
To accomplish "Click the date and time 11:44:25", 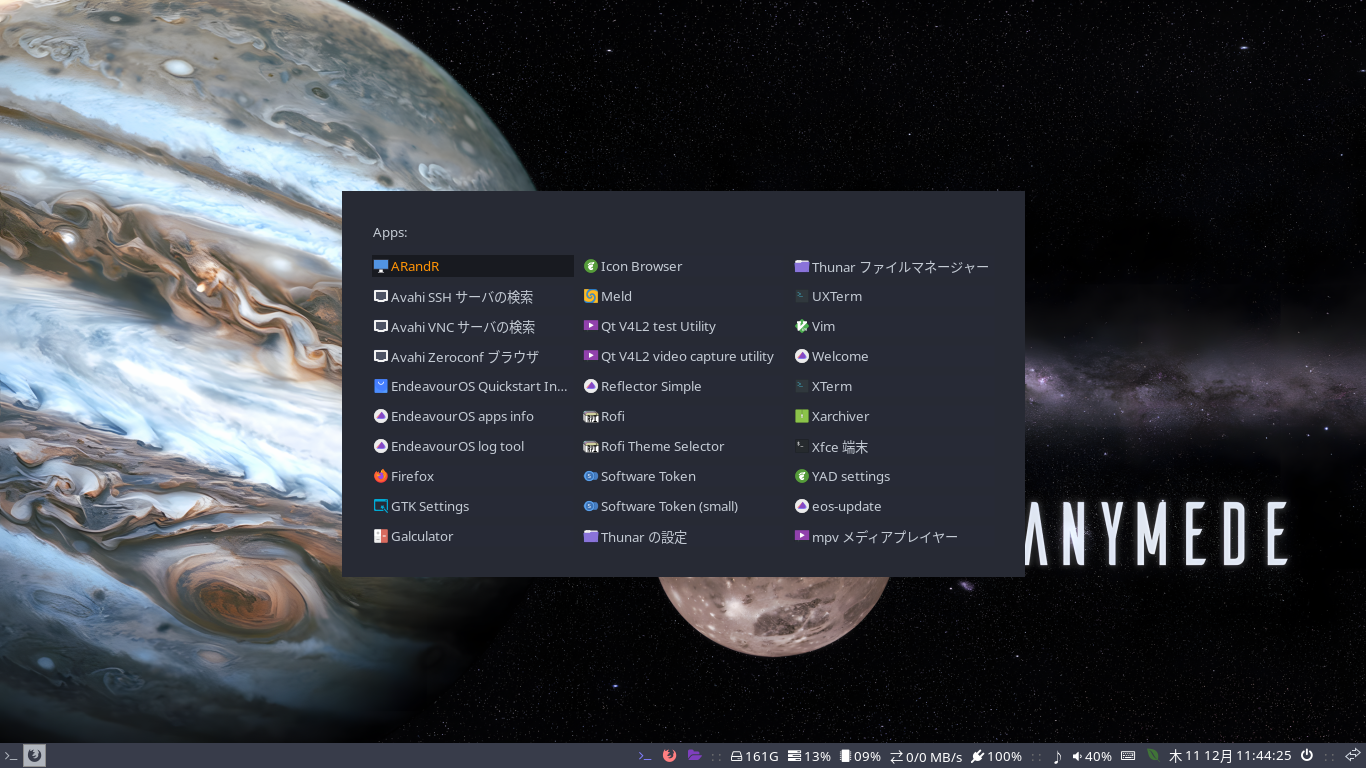I will 1230,757.
